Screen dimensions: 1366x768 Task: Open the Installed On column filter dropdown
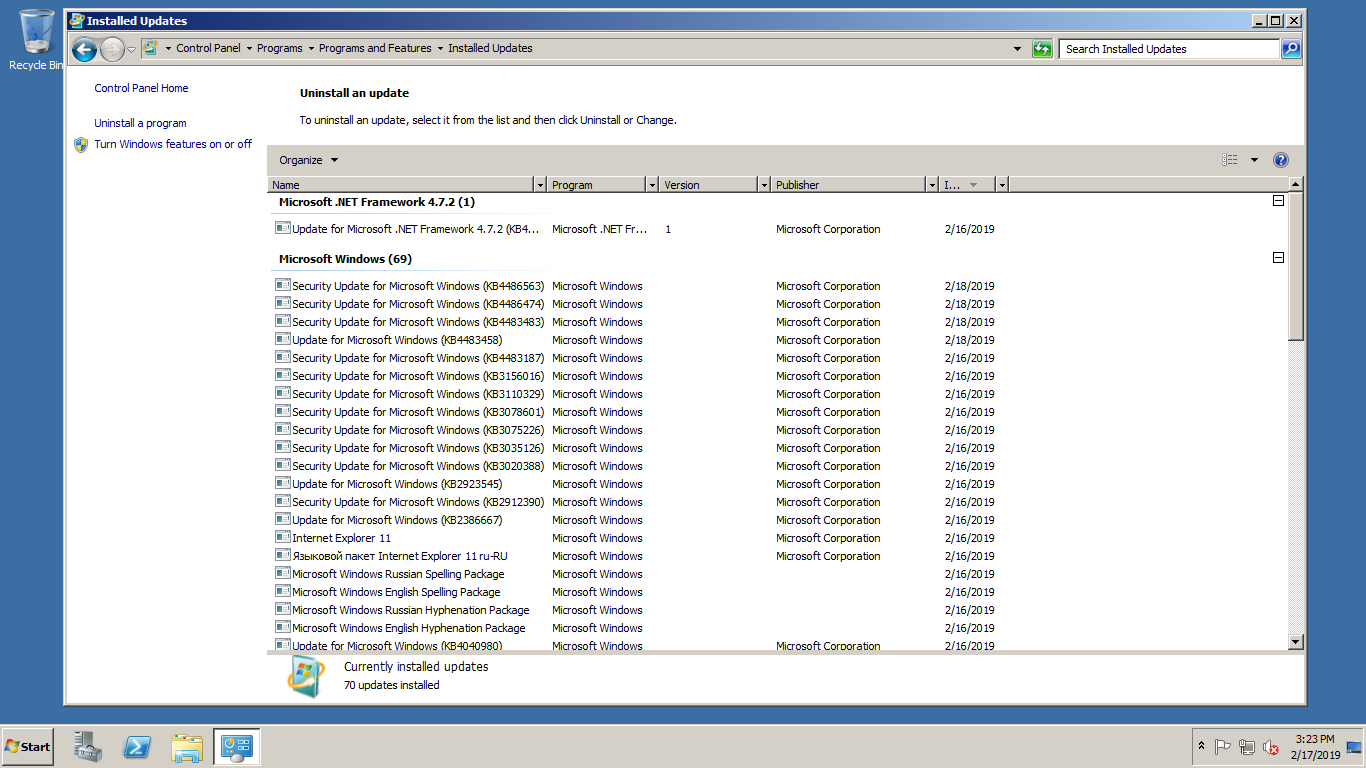[1002, 185]
